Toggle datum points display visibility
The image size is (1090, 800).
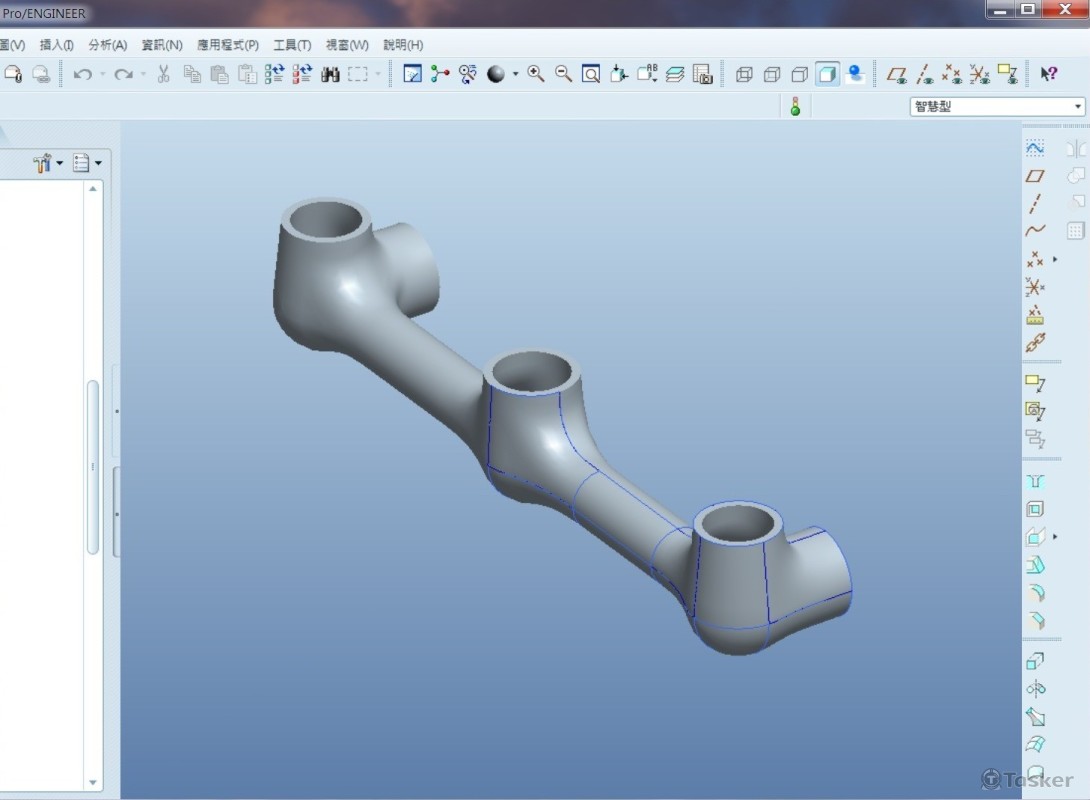coord(953,74)
